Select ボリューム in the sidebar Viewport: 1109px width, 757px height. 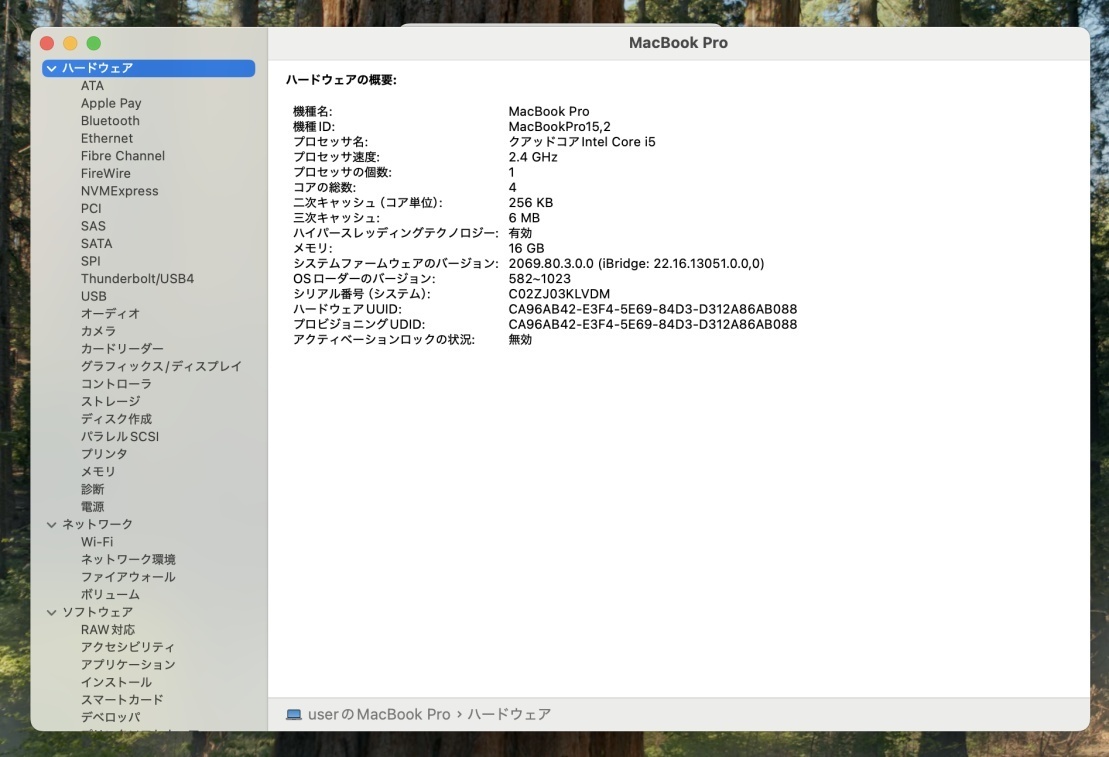[x=110, y=594]
